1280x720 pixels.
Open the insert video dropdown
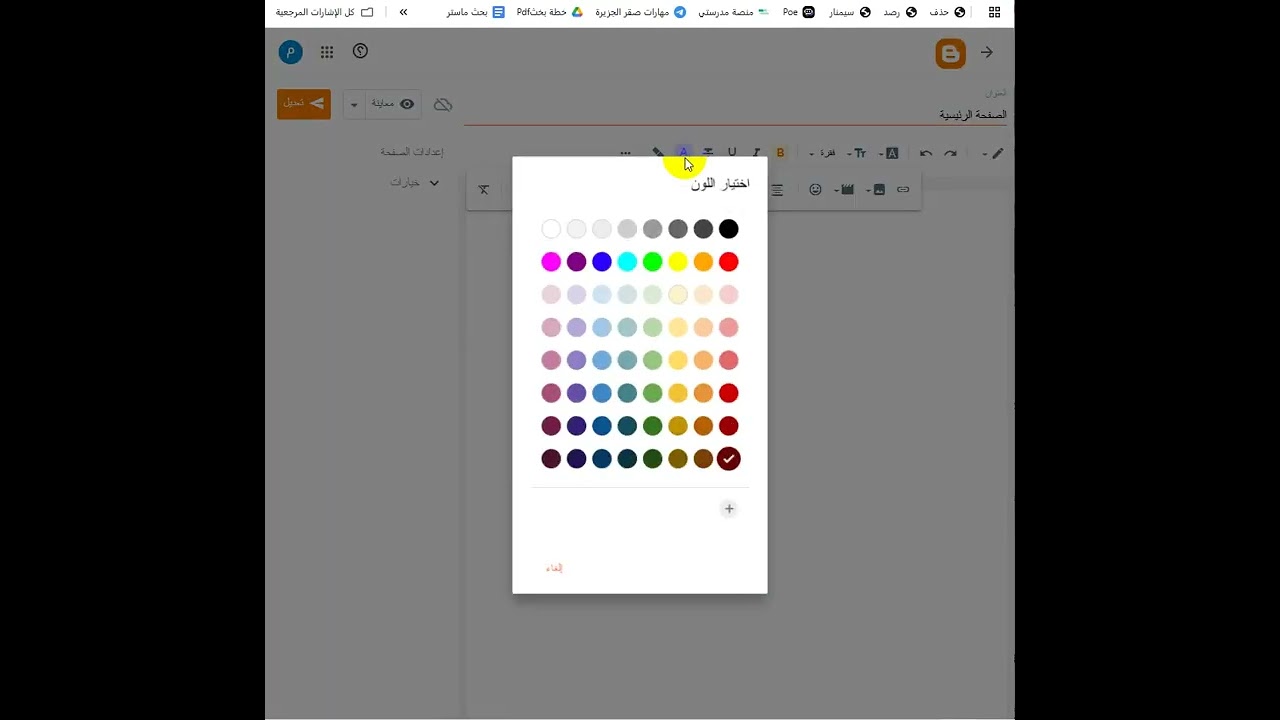(844, 189)
